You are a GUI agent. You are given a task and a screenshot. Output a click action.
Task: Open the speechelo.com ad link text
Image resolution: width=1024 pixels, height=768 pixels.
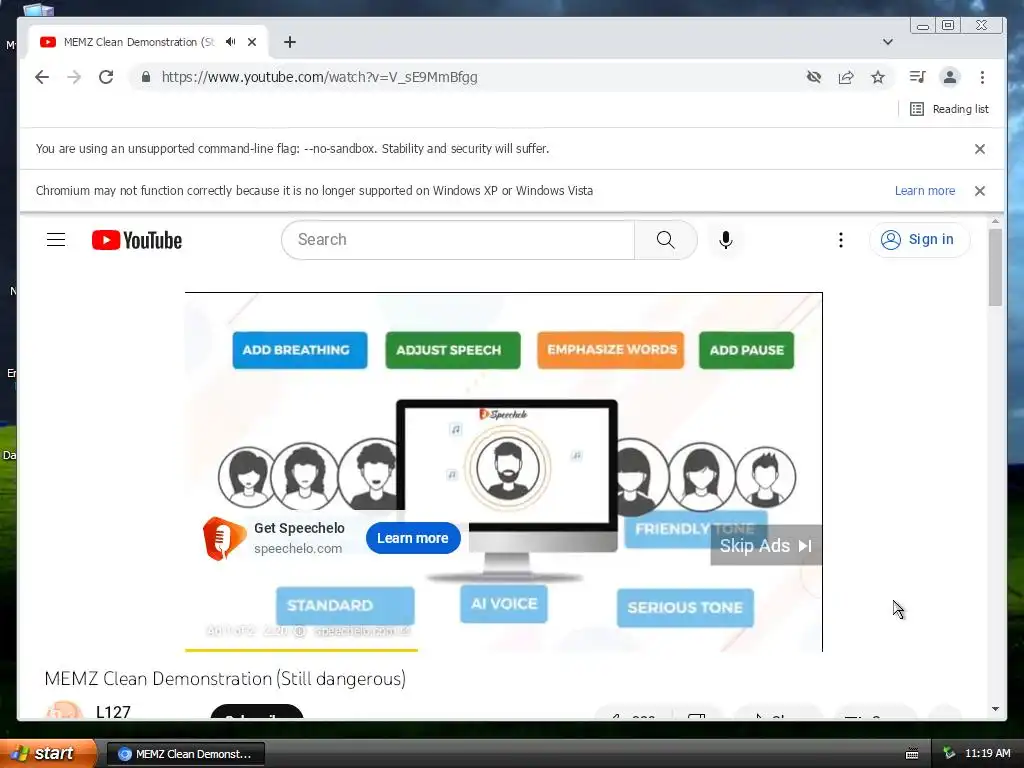298,549
